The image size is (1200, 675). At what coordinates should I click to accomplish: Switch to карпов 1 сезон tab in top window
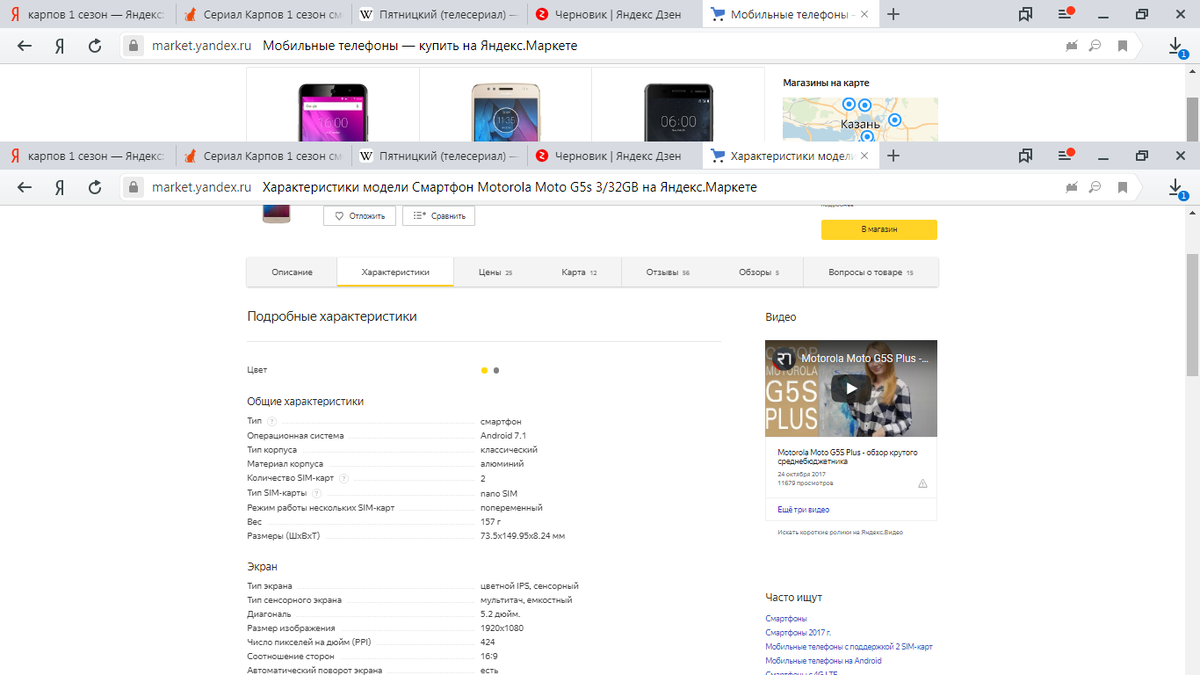pos(88,15)
